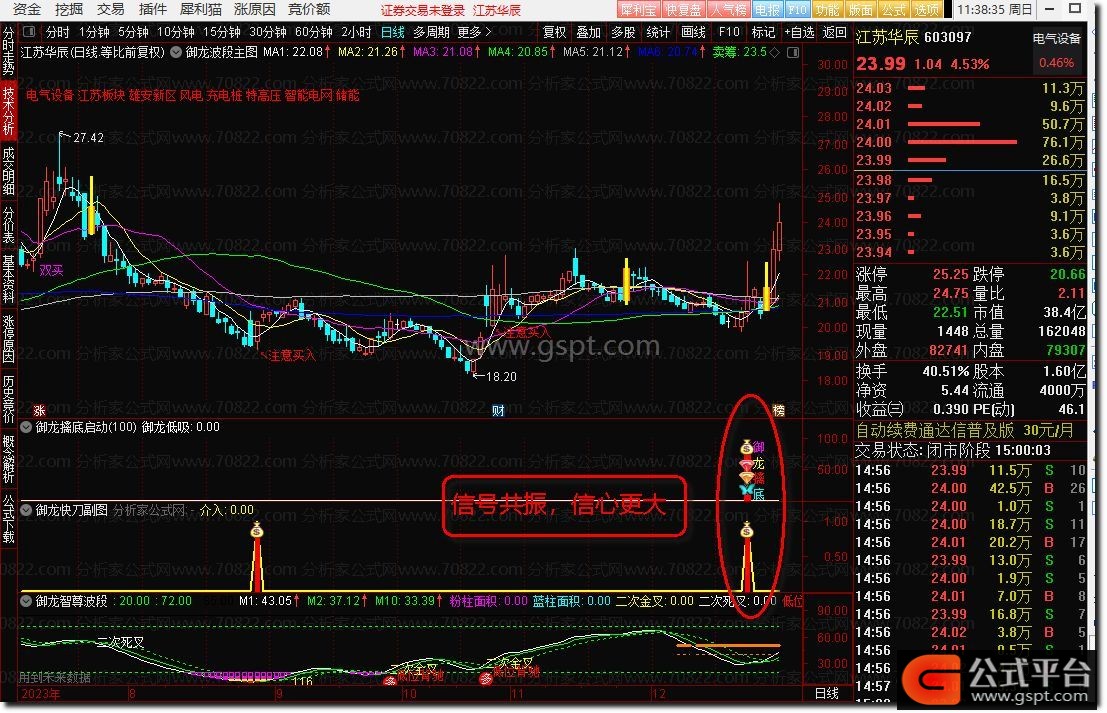Switch to 10分钟 timeframe
The image size is (1107, 713).
176,32
